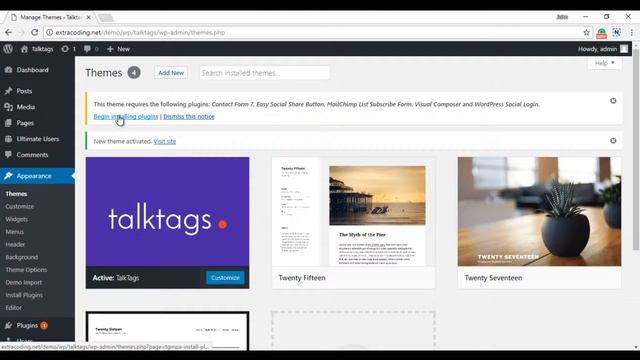Select the TalkTags theme screenshot

tap(167, 212)
